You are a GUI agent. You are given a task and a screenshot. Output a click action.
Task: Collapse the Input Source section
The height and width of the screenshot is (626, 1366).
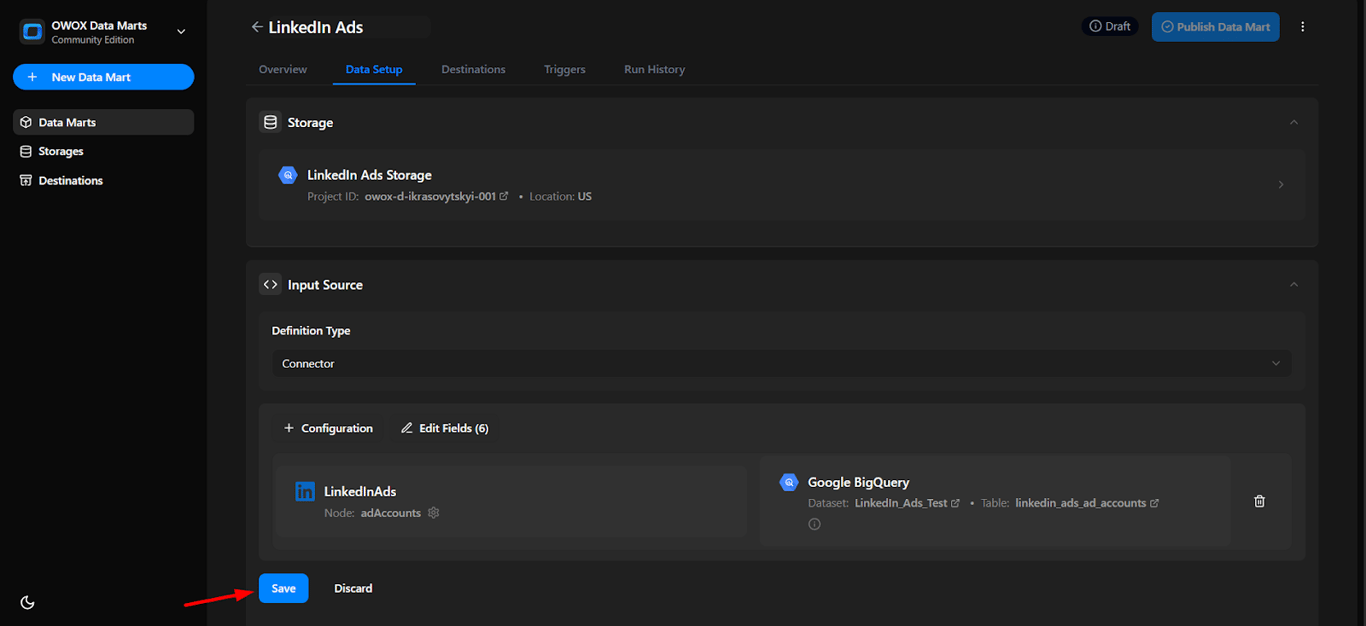point(1294,285)
